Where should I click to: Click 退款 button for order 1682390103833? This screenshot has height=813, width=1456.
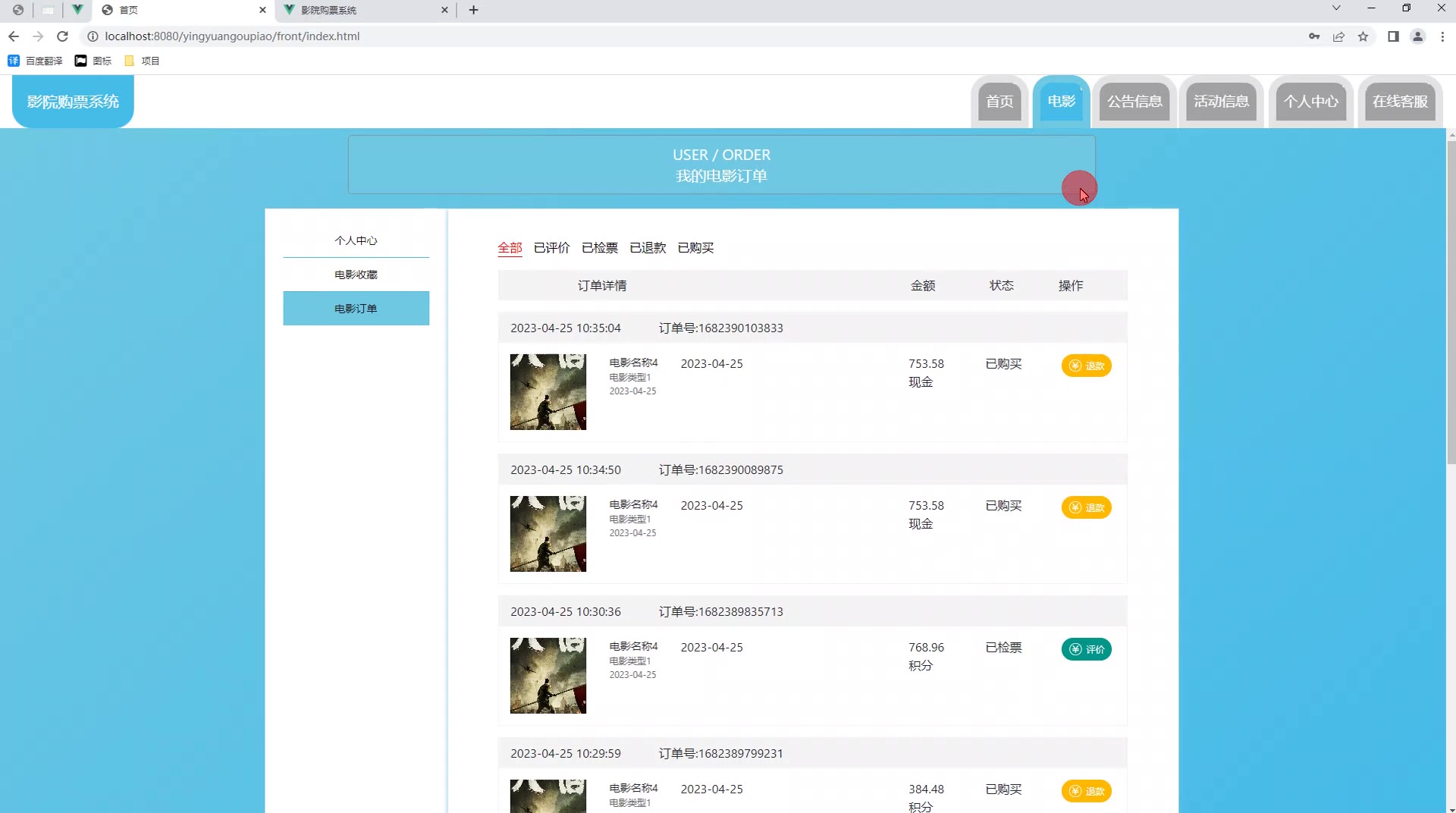coord(1086,366)
